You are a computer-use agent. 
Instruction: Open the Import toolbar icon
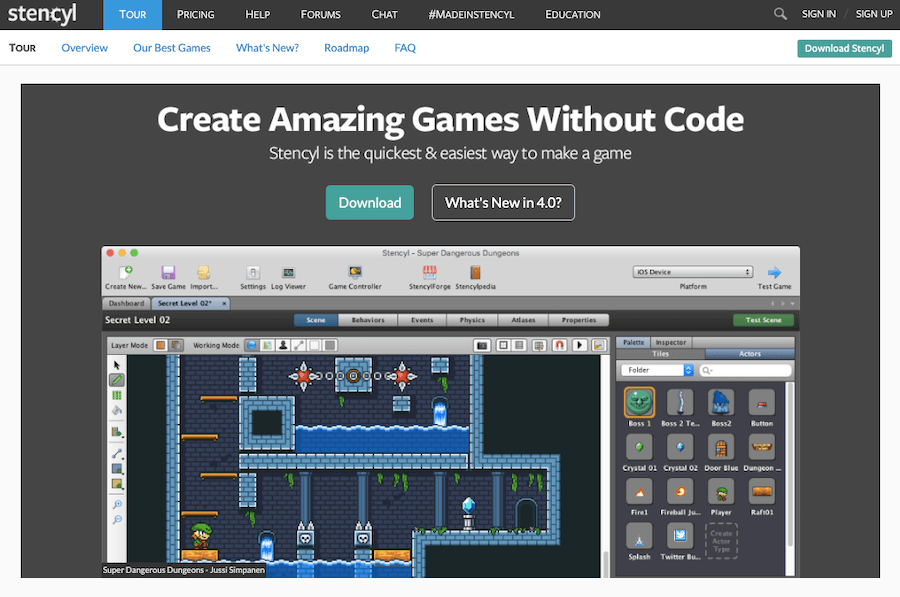coord(204,272)
